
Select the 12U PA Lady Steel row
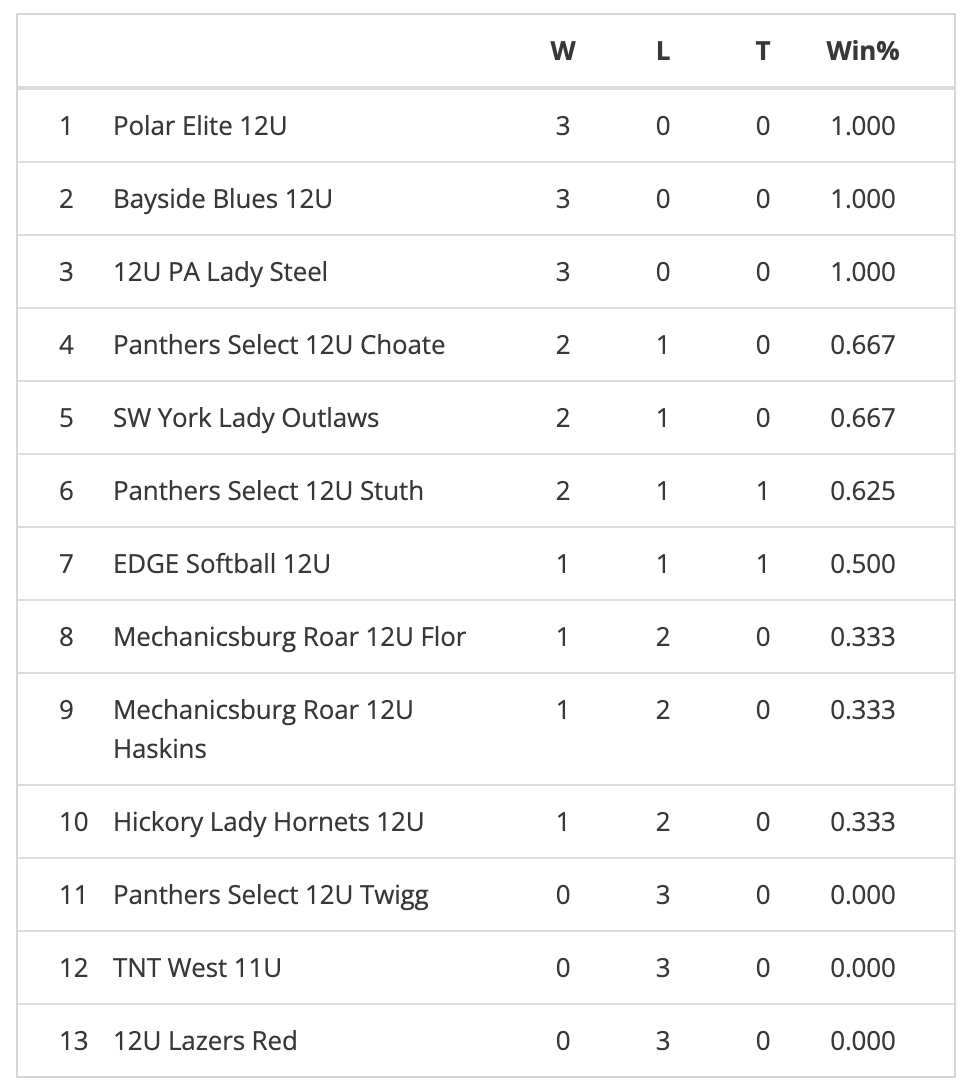click(220, 272)
